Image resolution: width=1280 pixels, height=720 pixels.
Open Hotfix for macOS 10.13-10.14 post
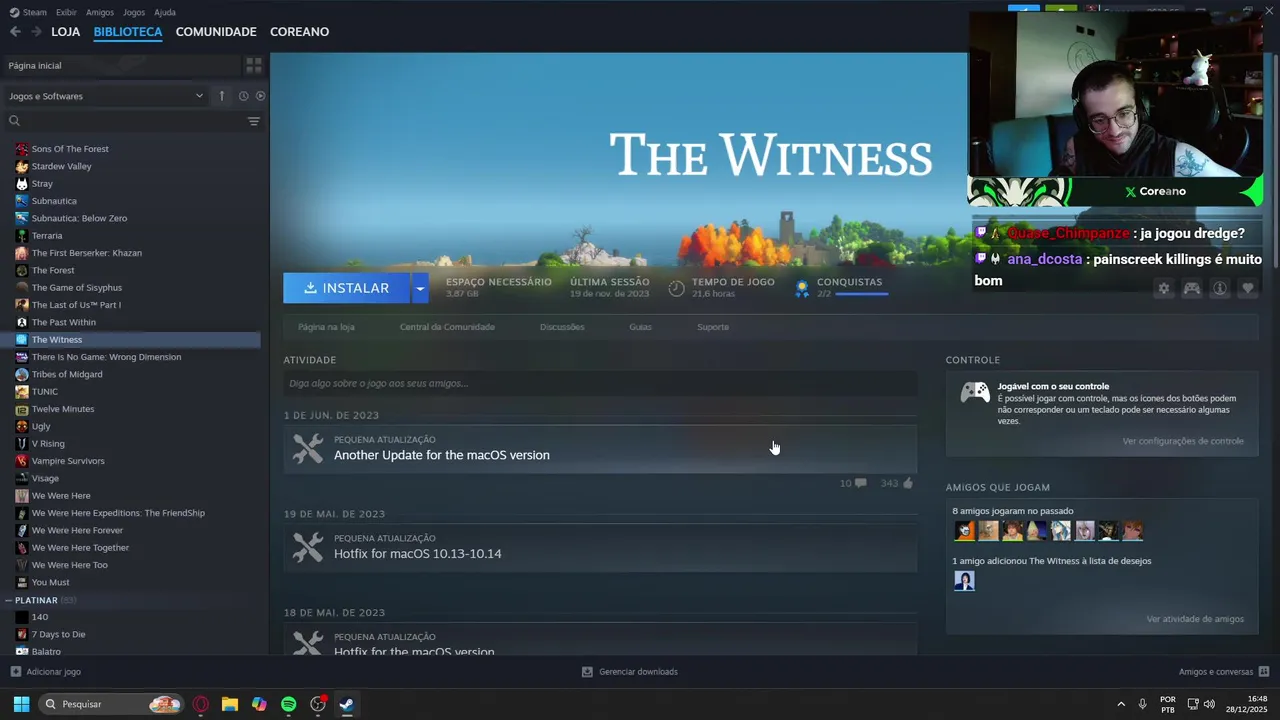coord(418,554)
